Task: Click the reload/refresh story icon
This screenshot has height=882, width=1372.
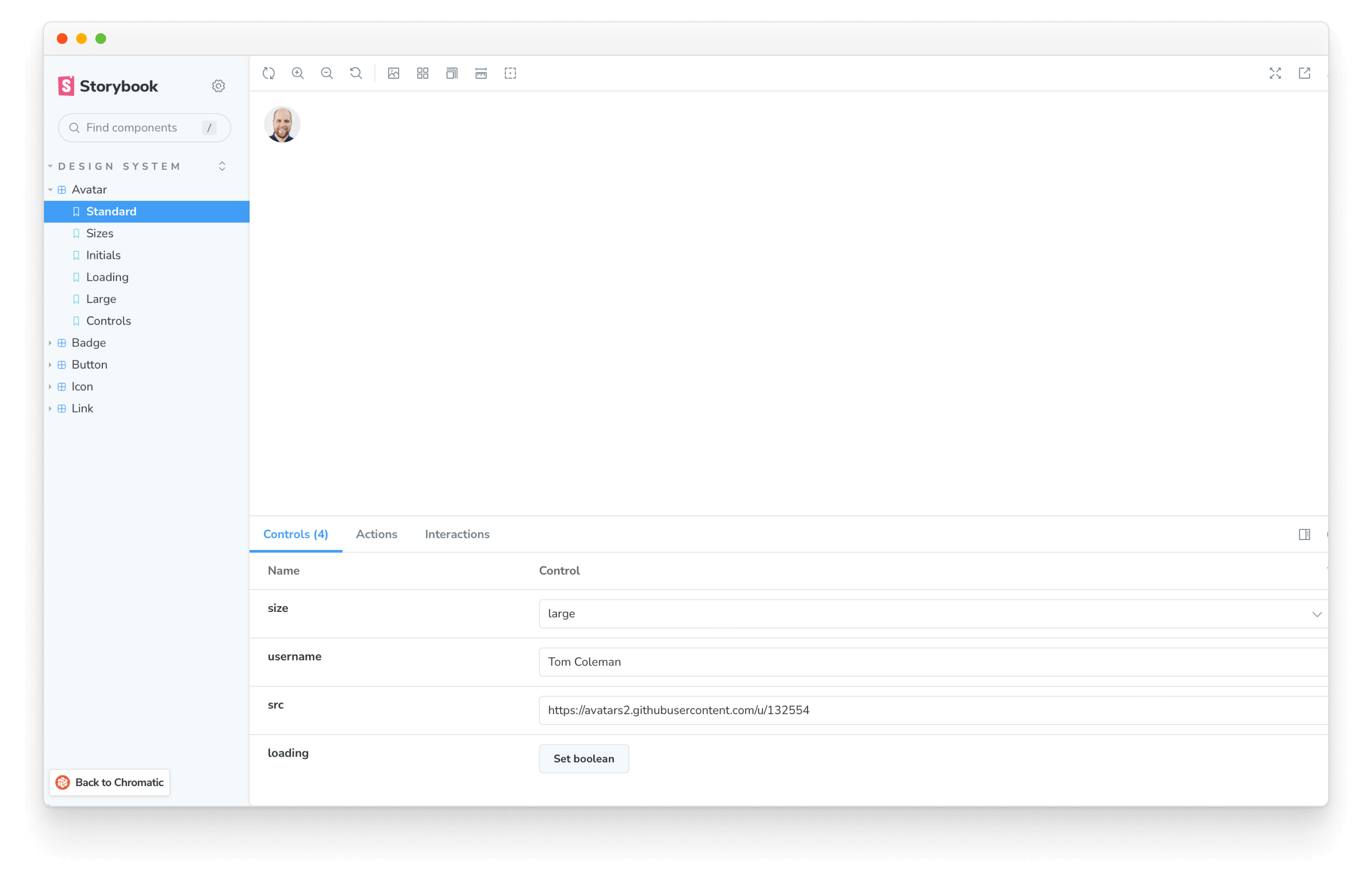Action: (270, 73)
